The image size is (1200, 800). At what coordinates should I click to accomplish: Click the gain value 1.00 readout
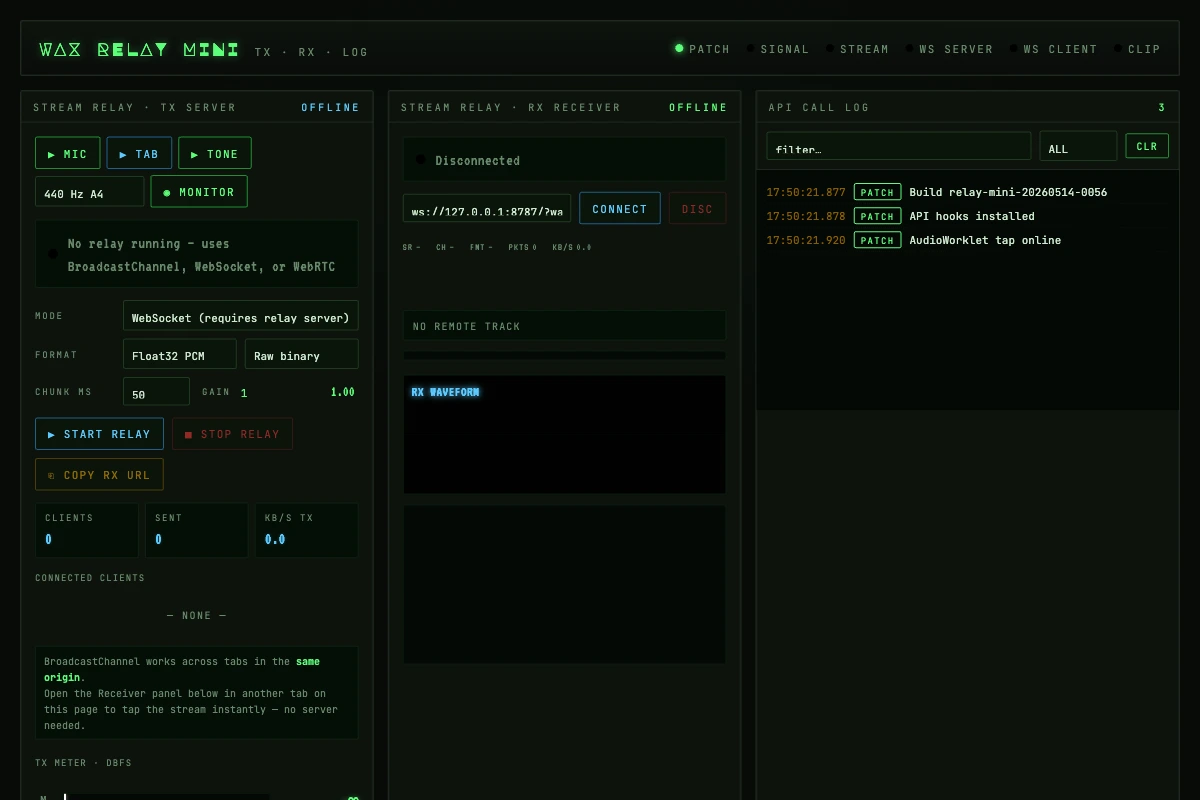point(343,392)
